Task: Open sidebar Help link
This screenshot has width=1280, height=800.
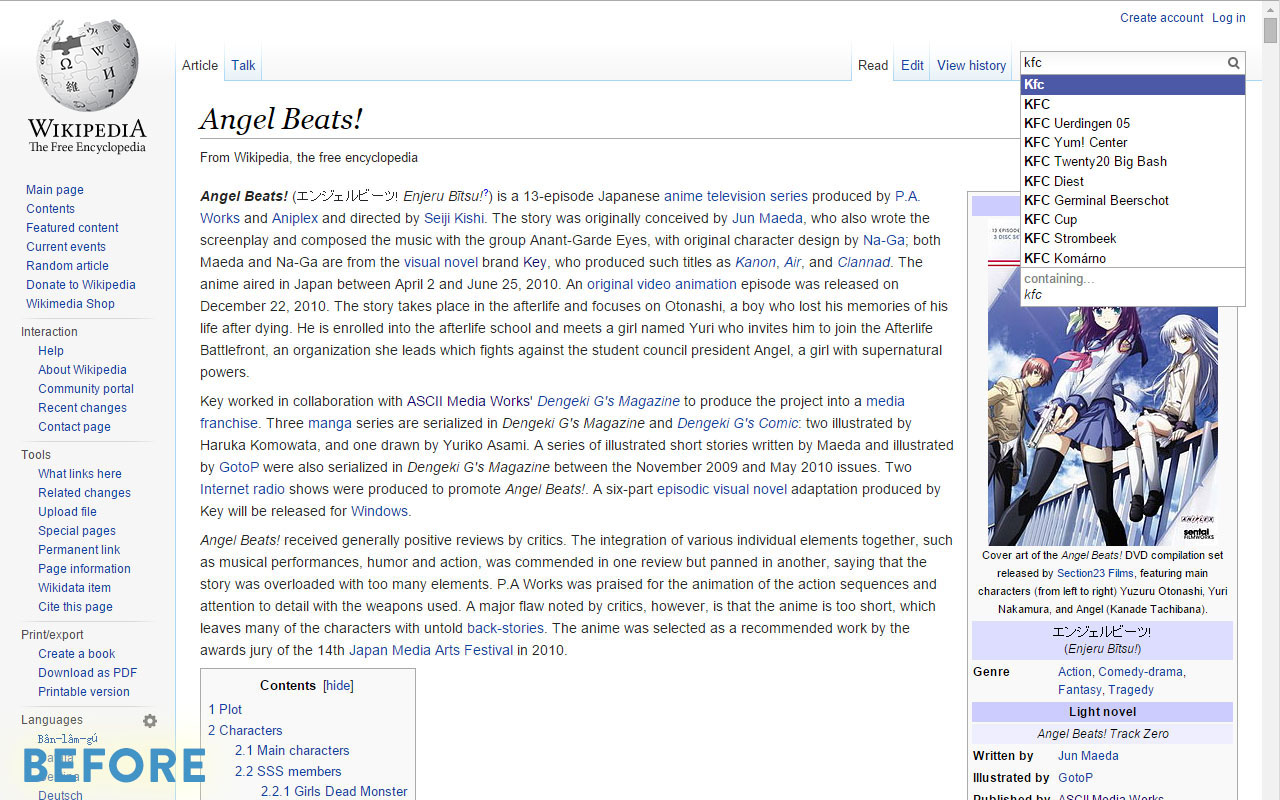Action: coord(51,351)
